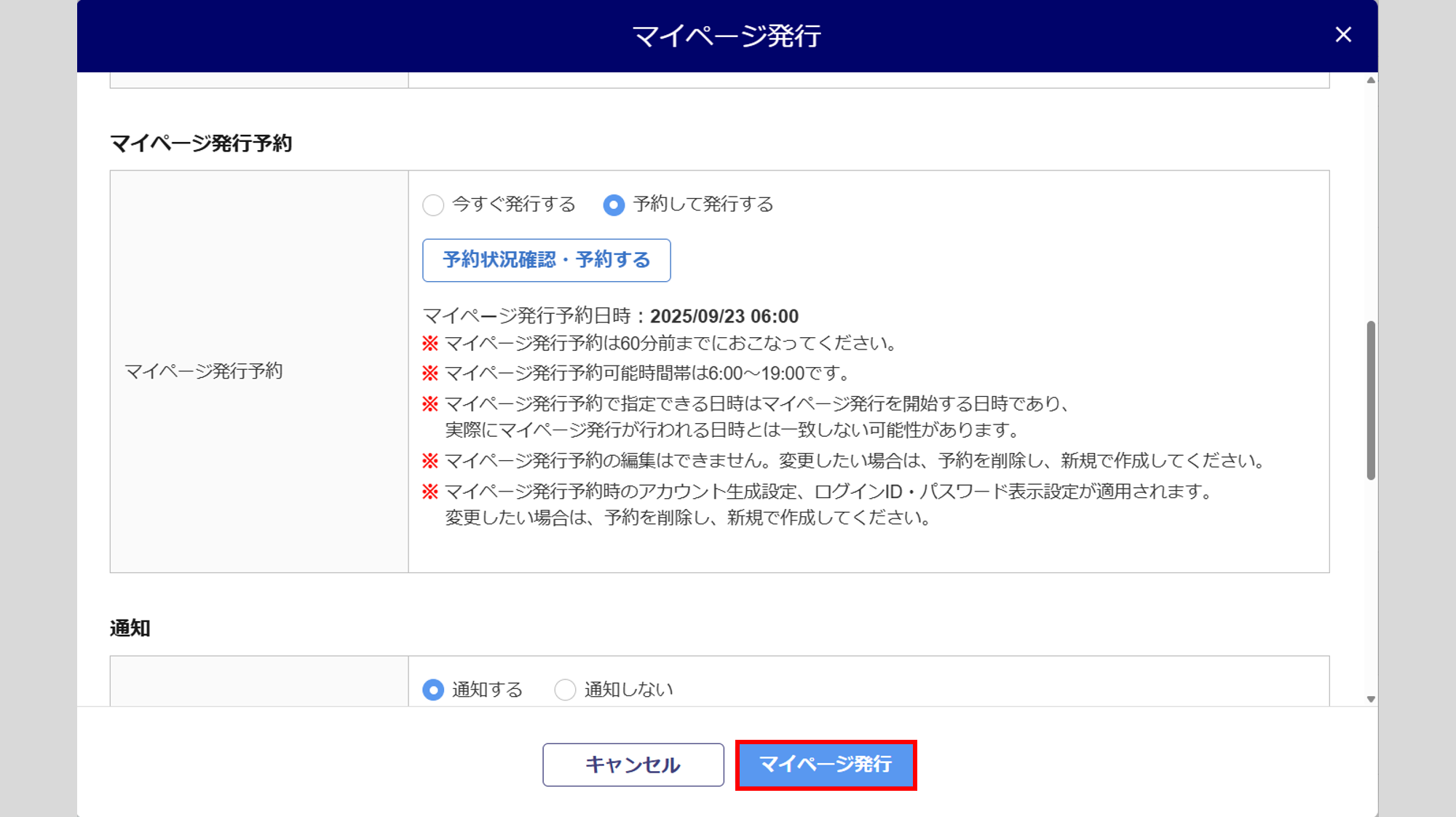The height and width of the screenshot is (817, 1456).
Task: Click マイページ発行予約 row label cell
Action: click(204, 371)
